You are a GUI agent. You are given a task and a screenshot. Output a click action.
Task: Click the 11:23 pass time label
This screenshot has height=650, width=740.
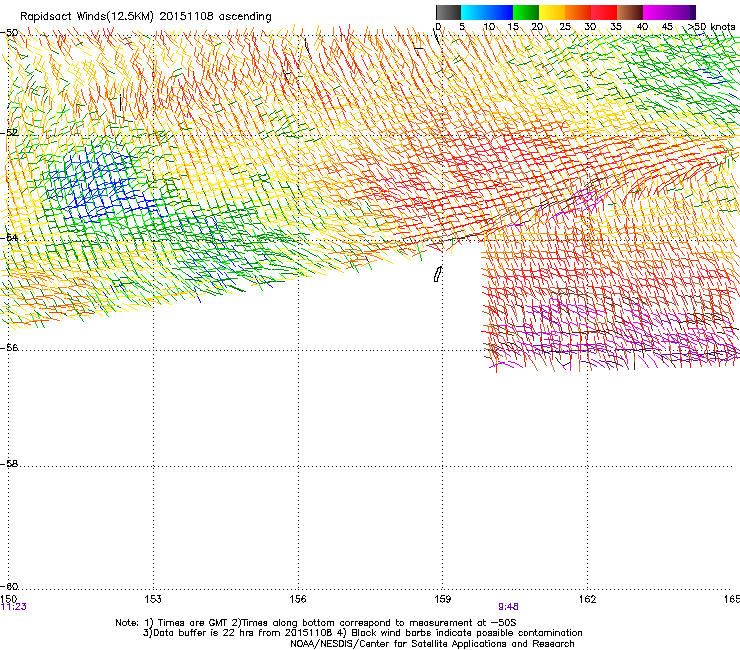pos(14,607)
